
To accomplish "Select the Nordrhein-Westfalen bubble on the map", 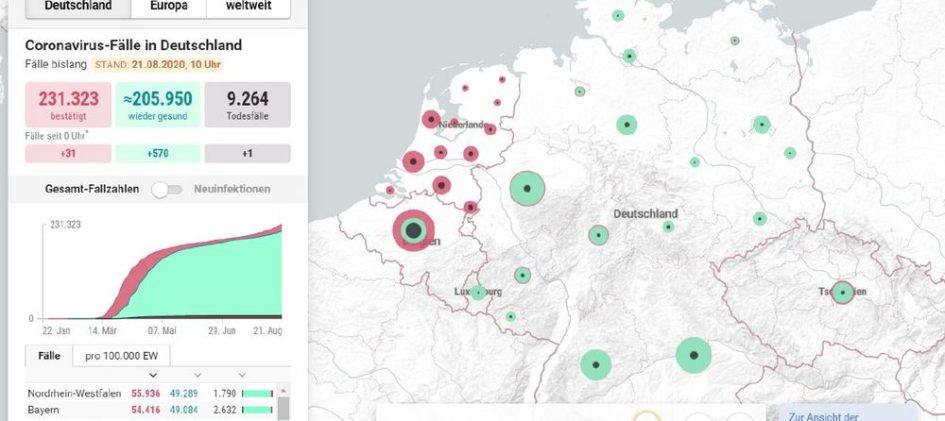I will coord(526,188).
